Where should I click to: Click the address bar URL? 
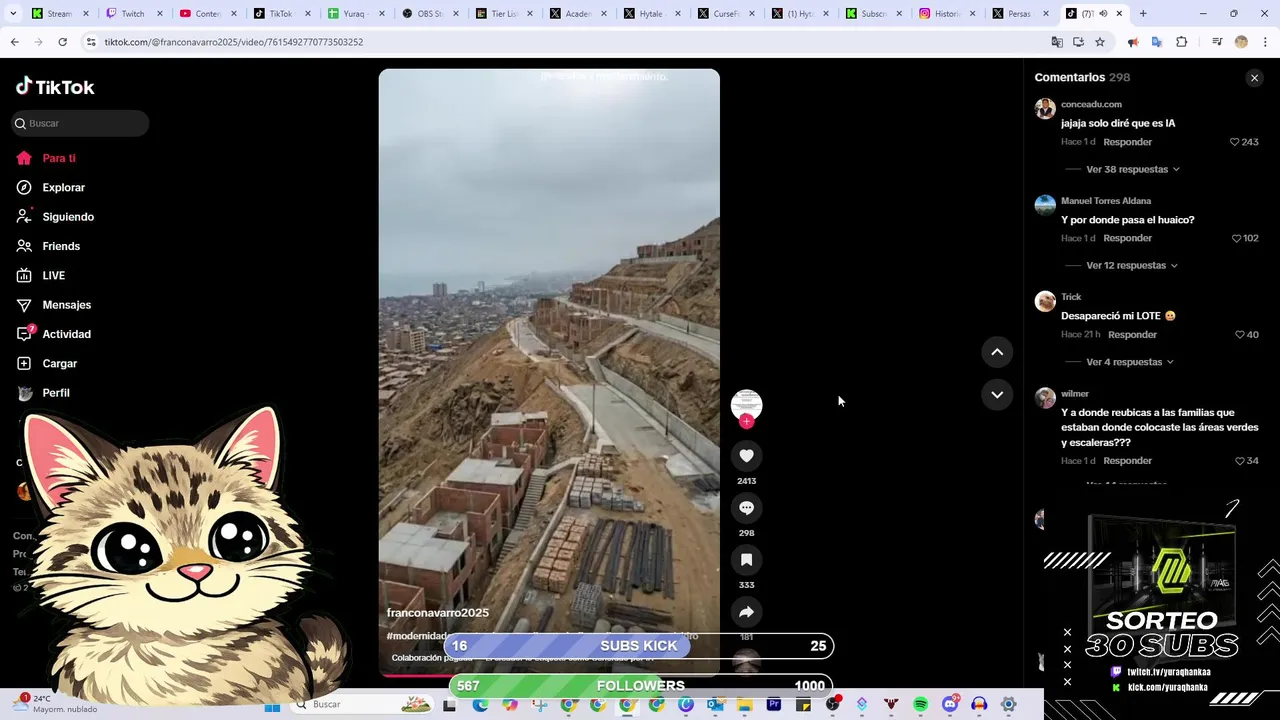[x=234, y=42]
